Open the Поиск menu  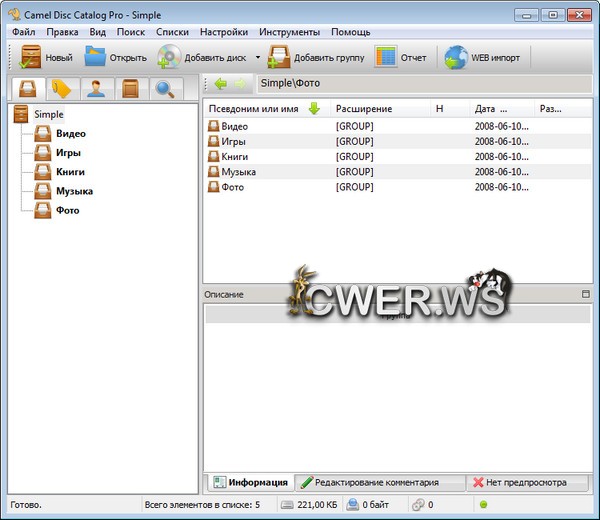click(x=131, y=32)
